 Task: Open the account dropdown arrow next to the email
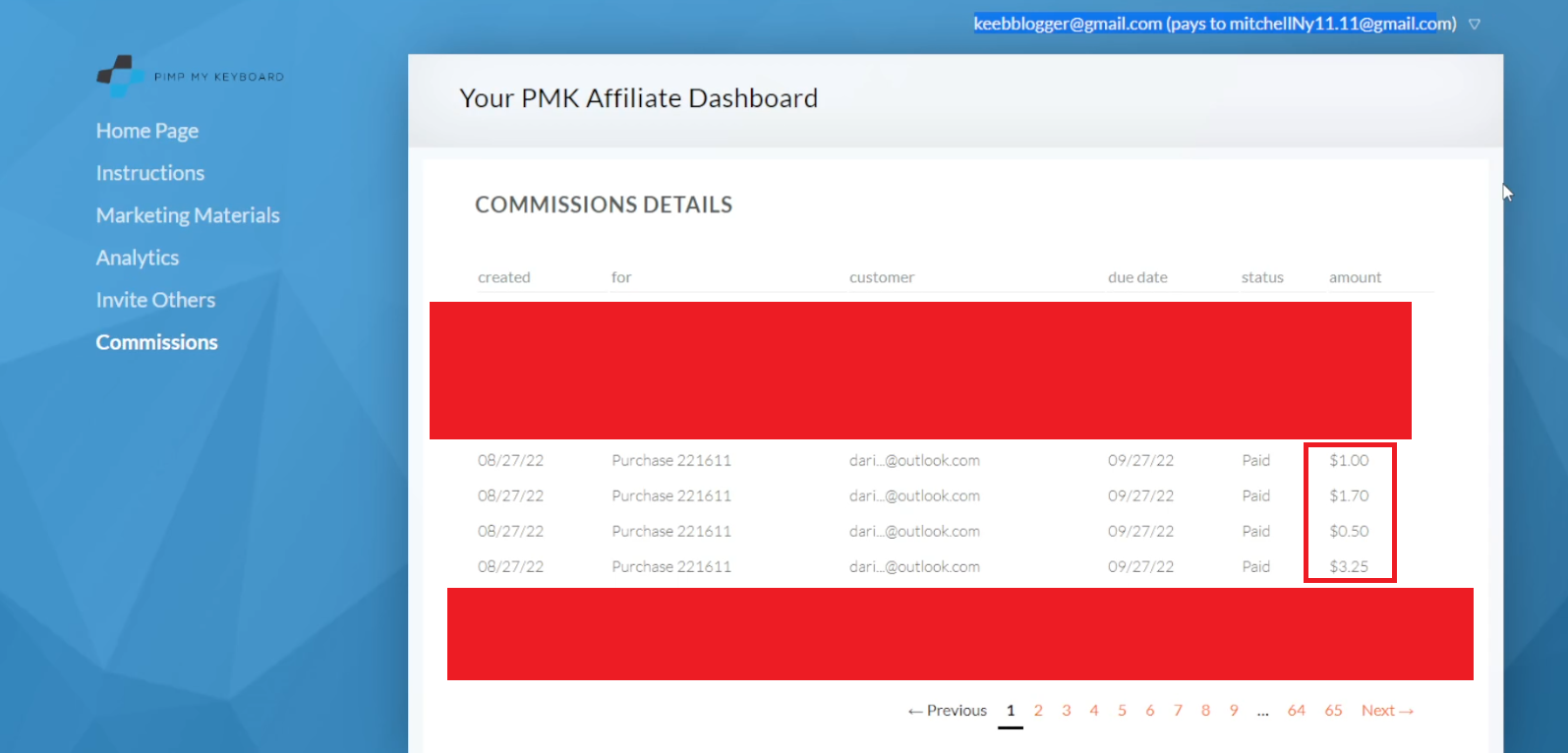1475,25
